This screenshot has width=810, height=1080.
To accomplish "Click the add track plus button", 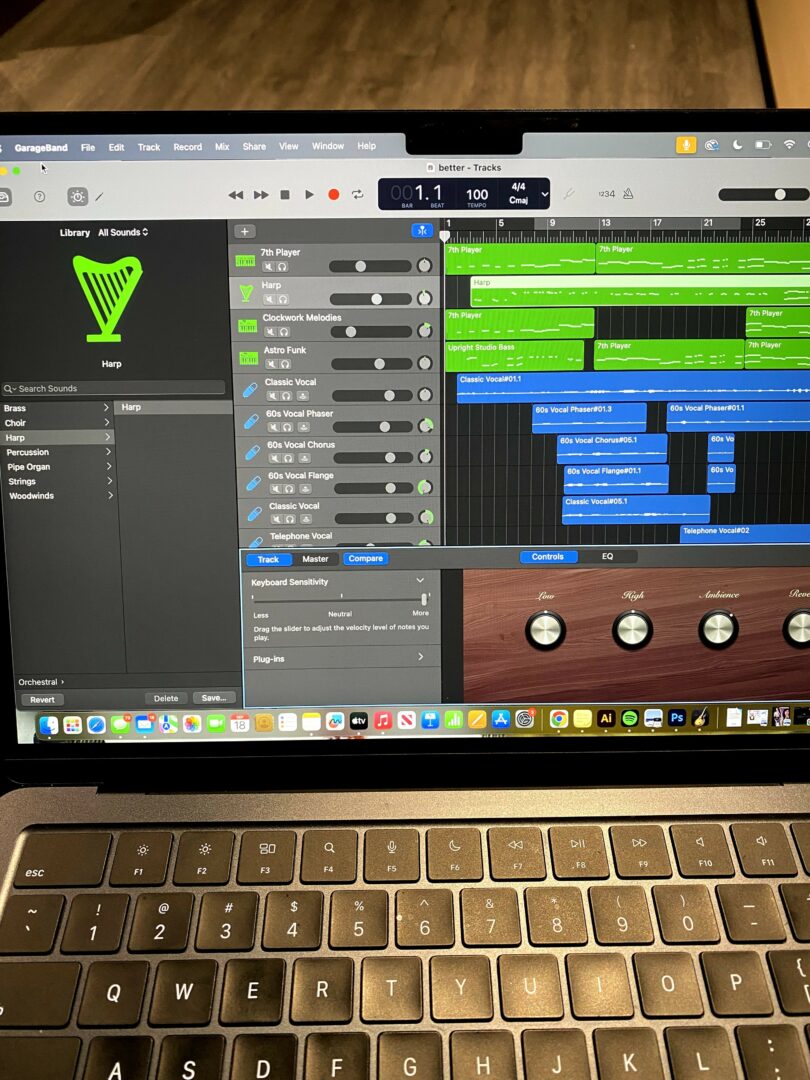I will (x=243, y=231).
